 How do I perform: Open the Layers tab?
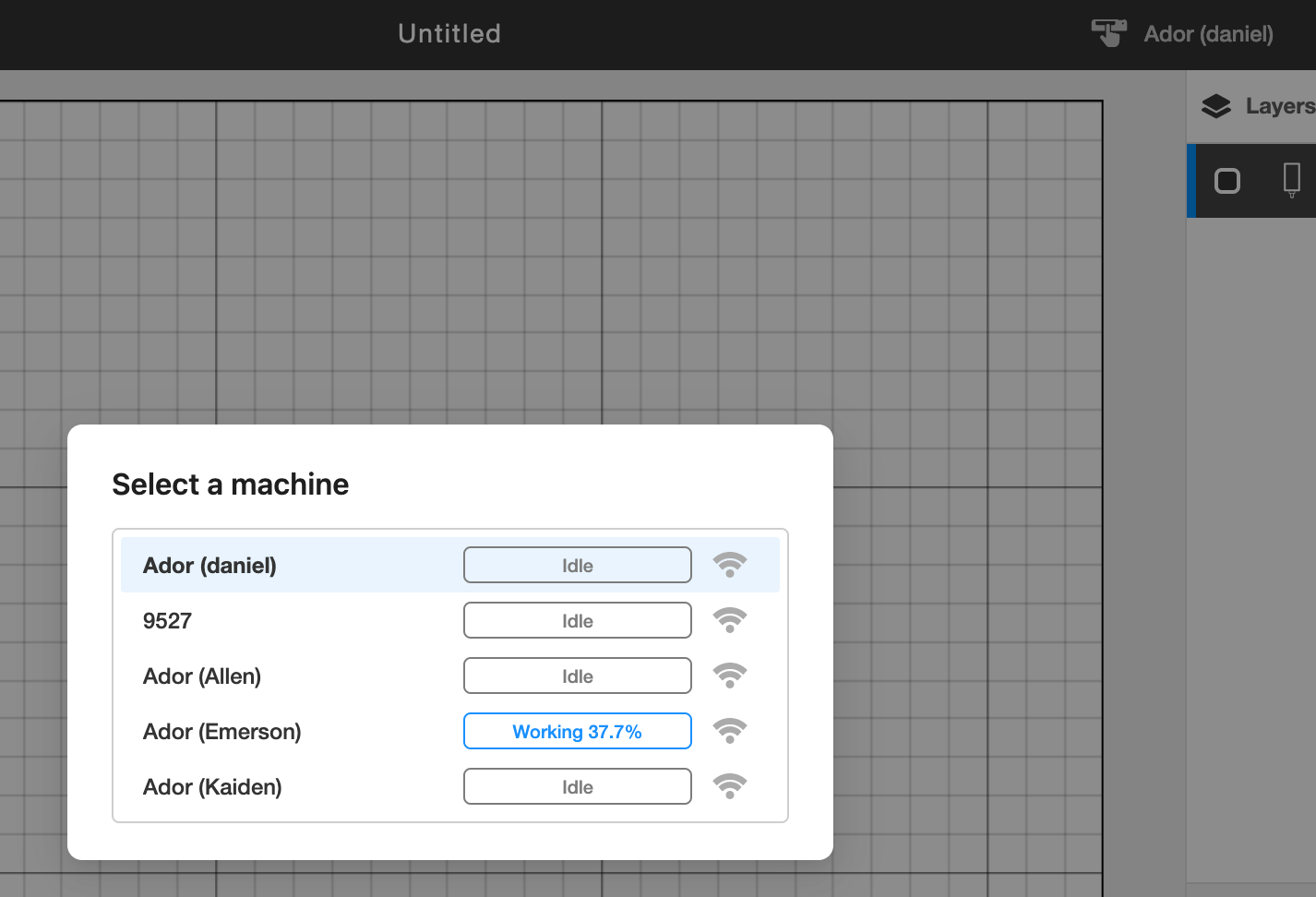coord(1257,106)
